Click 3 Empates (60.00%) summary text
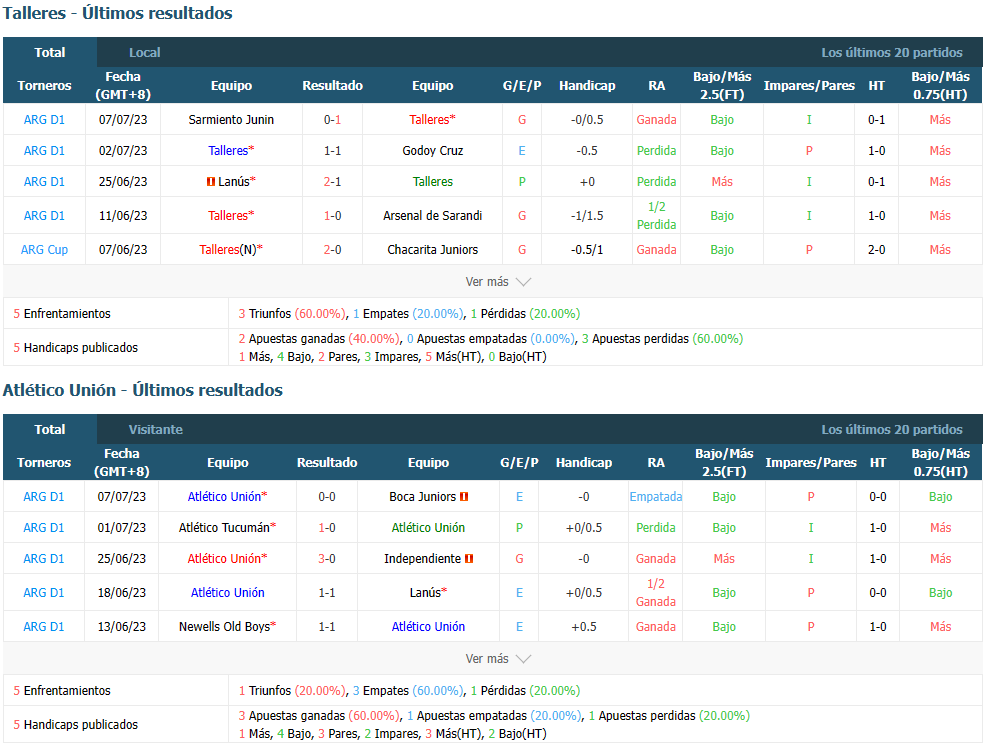 [408, 690]
